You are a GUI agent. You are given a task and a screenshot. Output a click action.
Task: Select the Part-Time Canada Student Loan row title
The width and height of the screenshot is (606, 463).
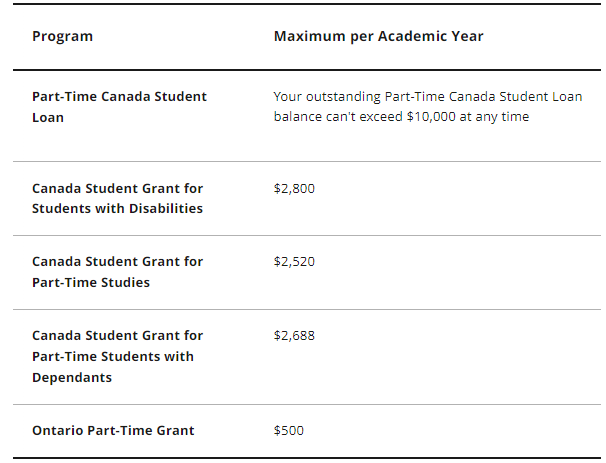119,106
